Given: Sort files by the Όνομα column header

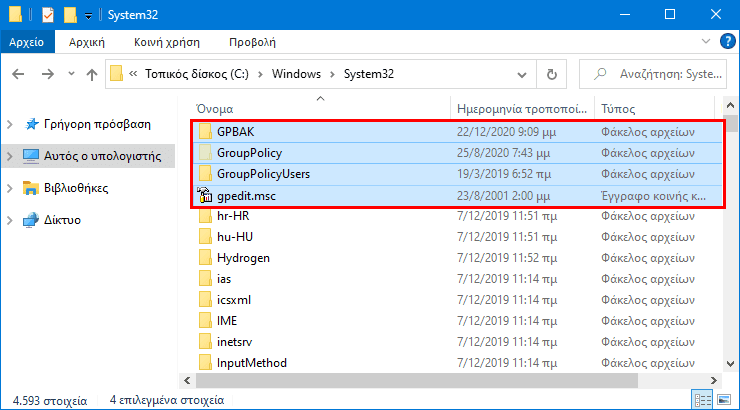Looking at the screenshot, I should pos(214,109).
